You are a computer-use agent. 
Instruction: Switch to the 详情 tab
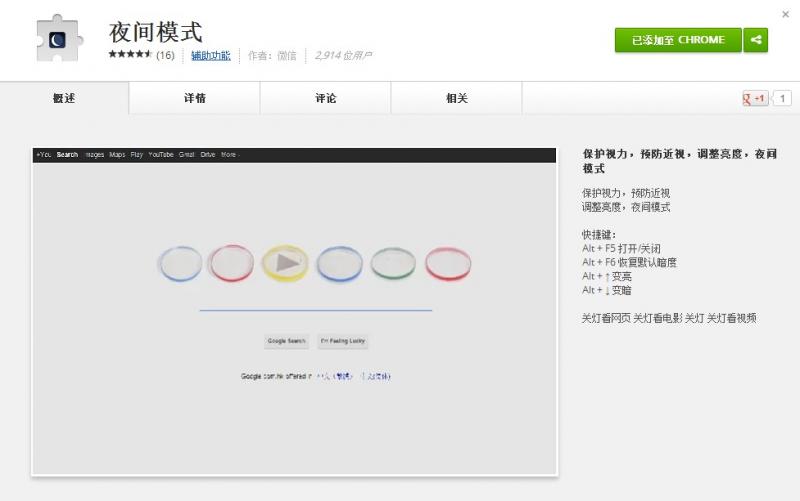(x=195, y=98)
